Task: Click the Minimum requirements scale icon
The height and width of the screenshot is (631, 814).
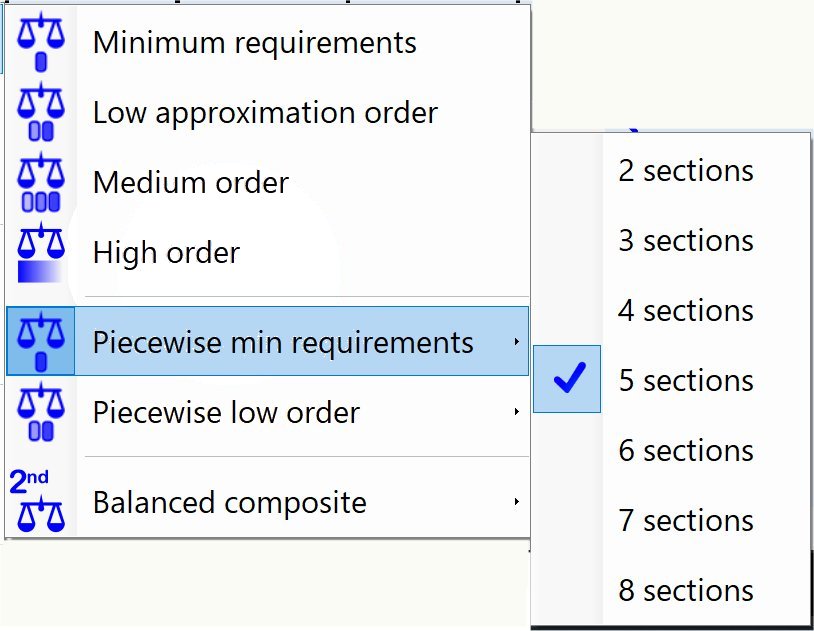Action: [x=41, y=44]
